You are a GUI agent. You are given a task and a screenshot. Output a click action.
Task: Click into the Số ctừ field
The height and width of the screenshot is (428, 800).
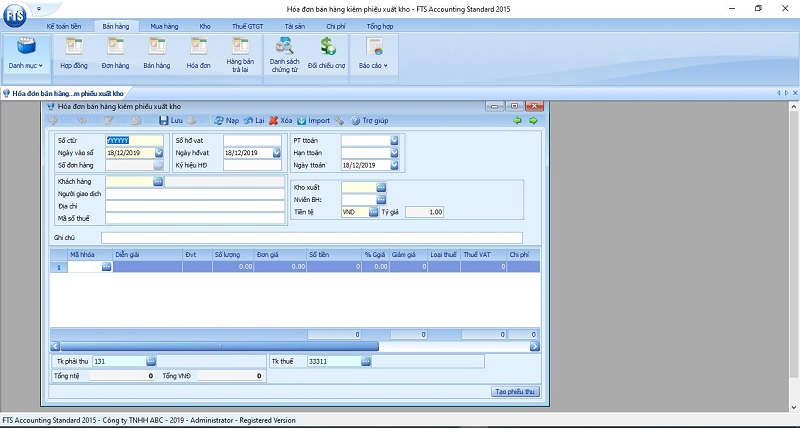pyautogui.click(x=135, y=140)
